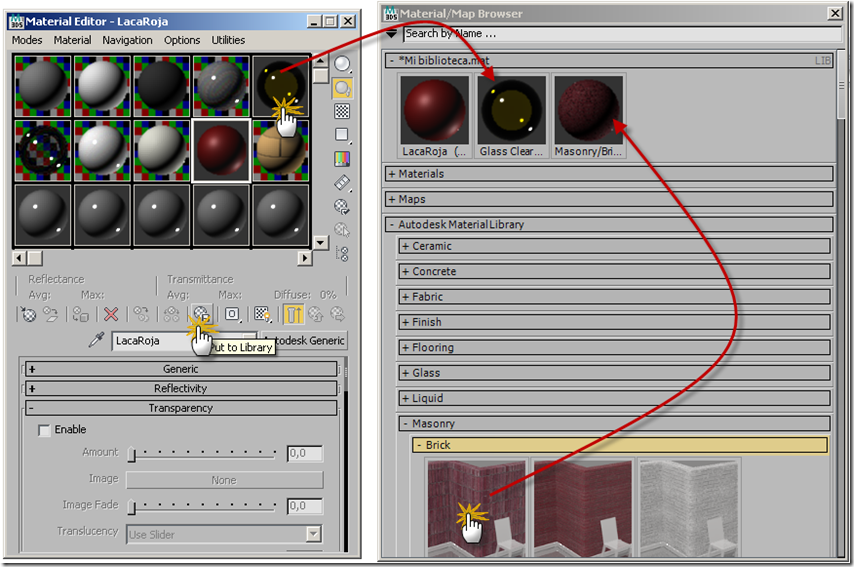Click the red X Reset Map icon
This screenshot has height=567, width=854.
click(111, 314)
